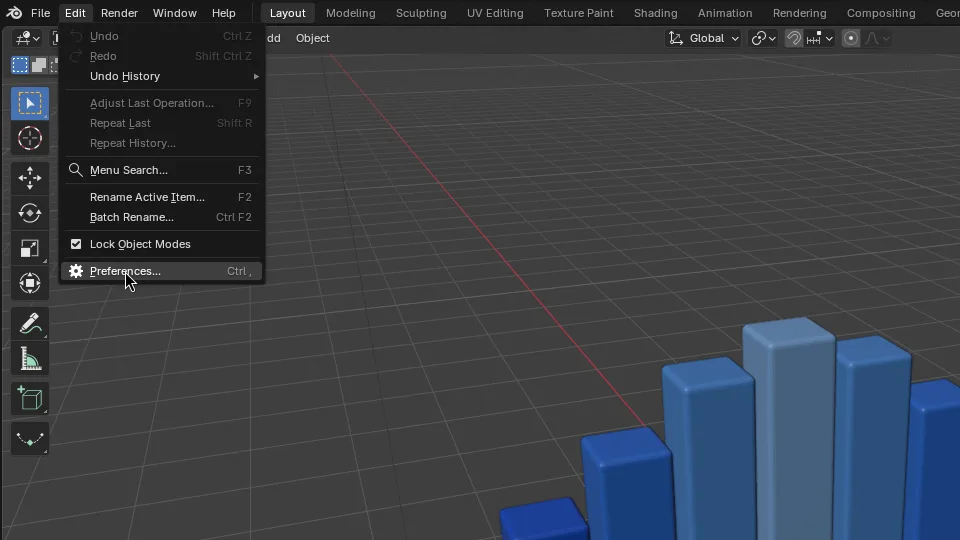This screenshot has width=960, height=540.
Task: Choose the set new selection mode icon
Action: pyautogui.click(x=20, y=65)
